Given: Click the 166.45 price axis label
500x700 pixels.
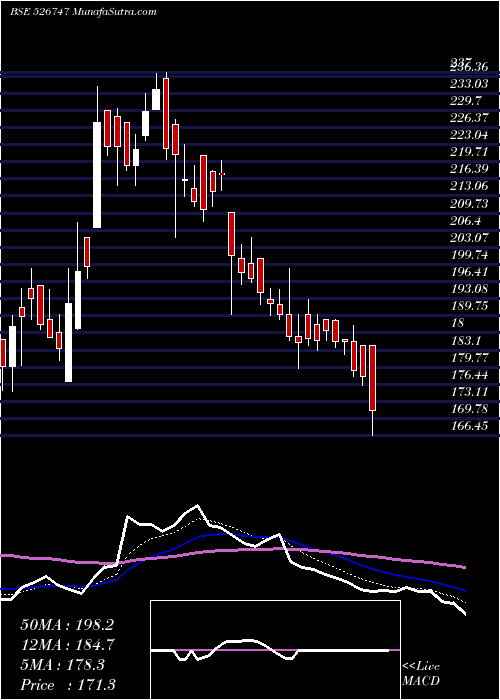Looking at the screenshot, I should coord(469,426).
